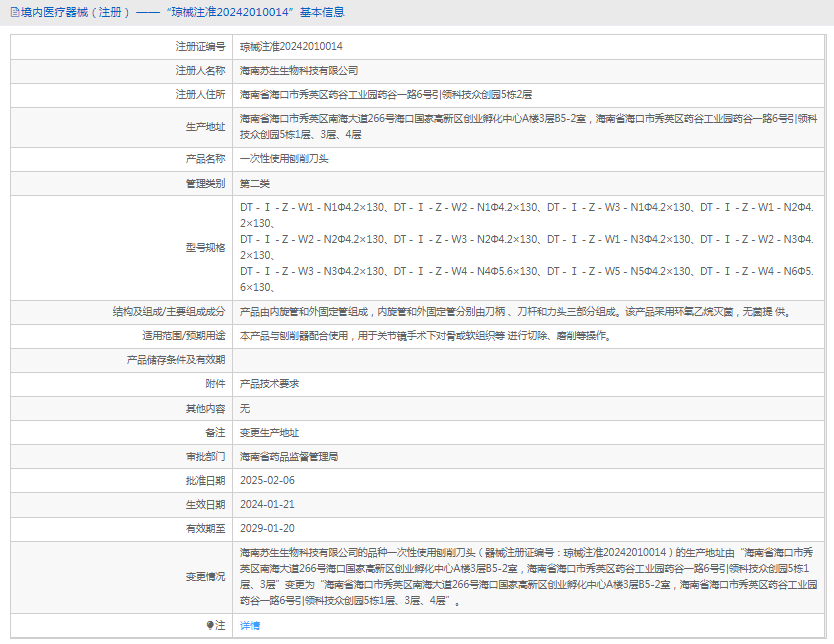The height and width of the screenshot is (644, 834).
Task: Click the change description paragraph in 变更情况
Action: [x=528, y=576]
